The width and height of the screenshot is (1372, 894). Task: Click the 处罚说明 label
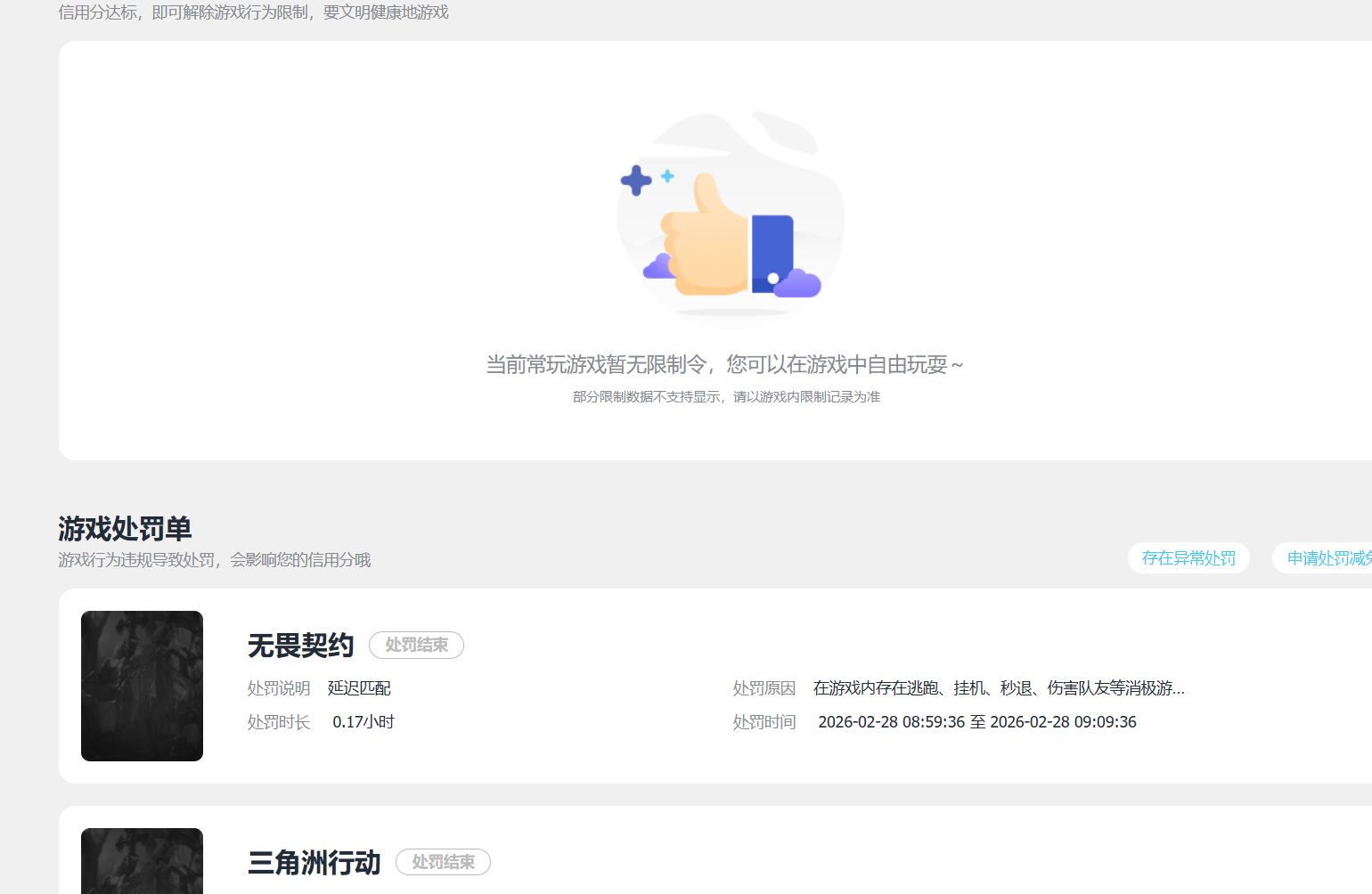279,688
